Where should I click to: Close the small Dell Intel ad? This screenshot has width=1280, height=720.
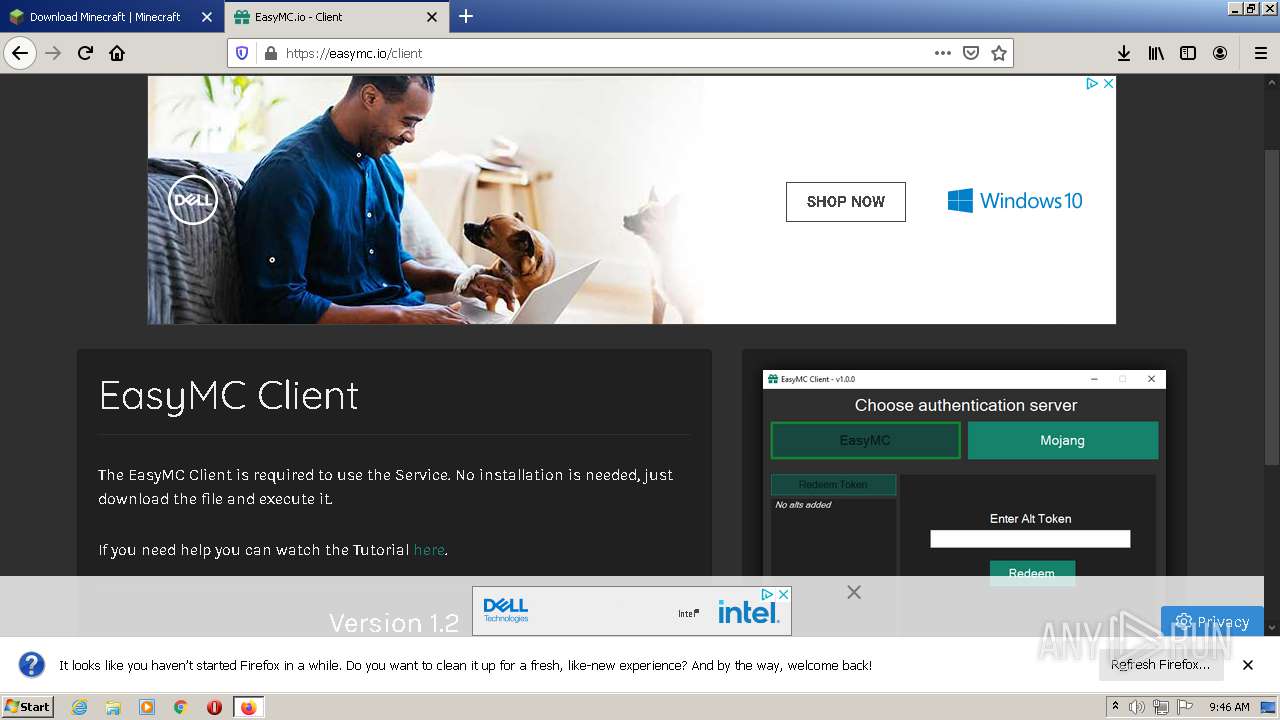coord(784,594)
